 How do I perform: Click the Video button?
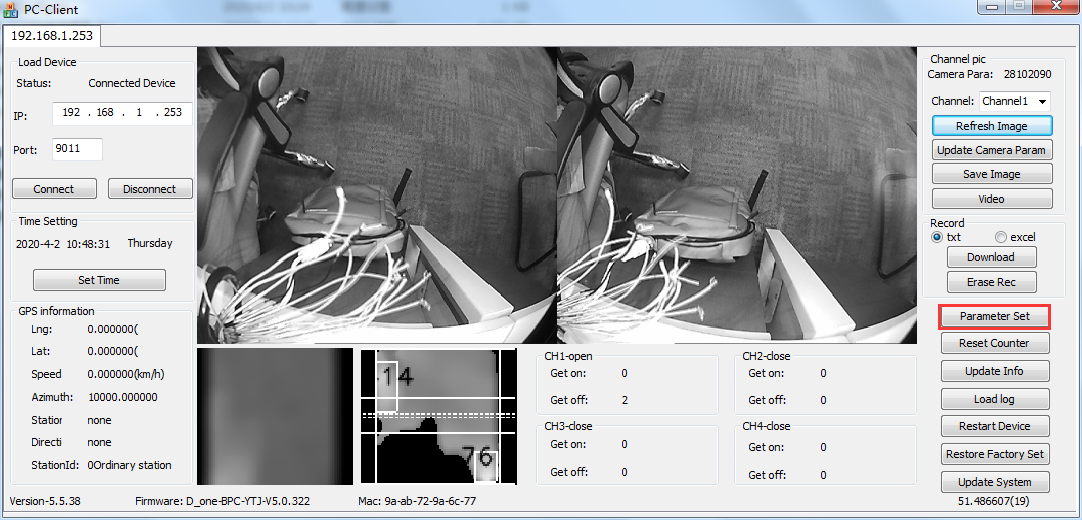coord(992,199)
